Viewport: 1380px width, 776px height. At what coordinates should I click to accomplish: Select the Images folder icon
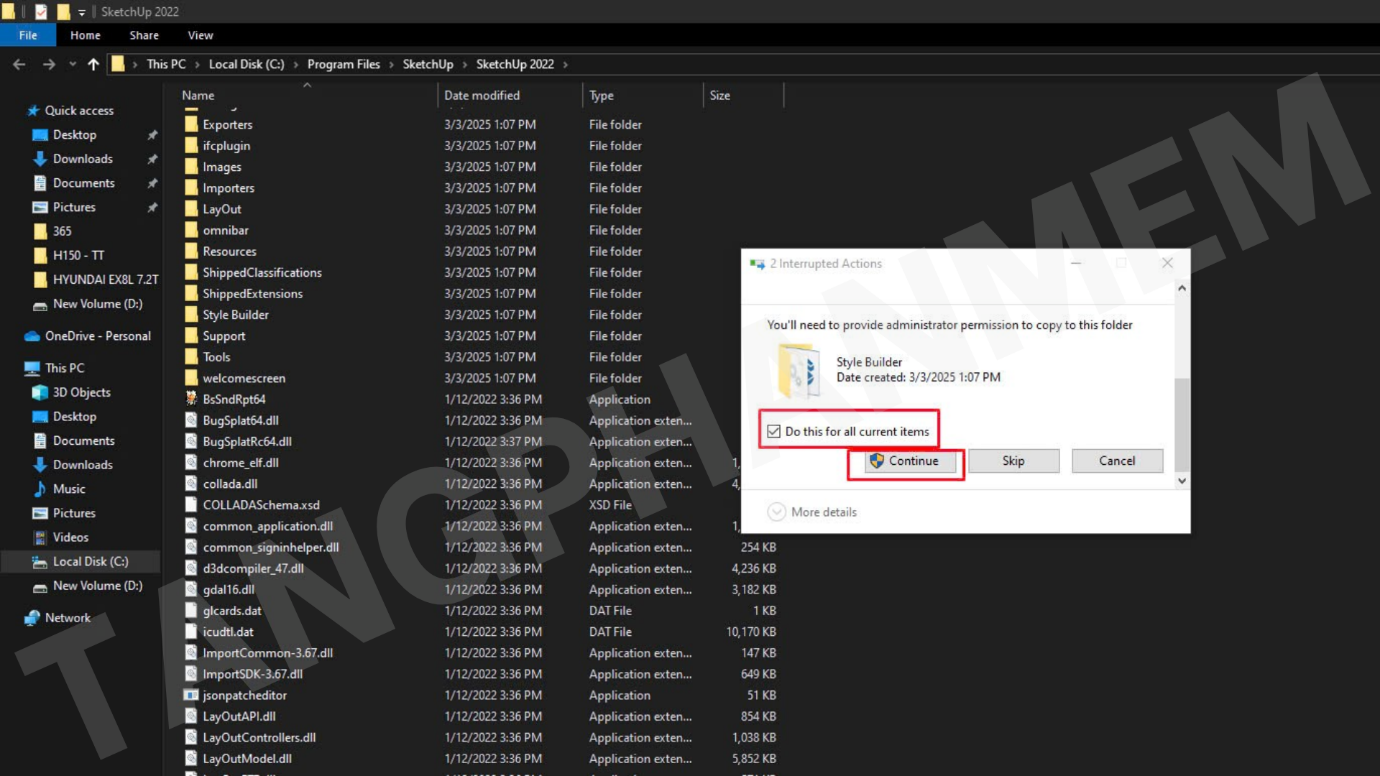(192, 167)
